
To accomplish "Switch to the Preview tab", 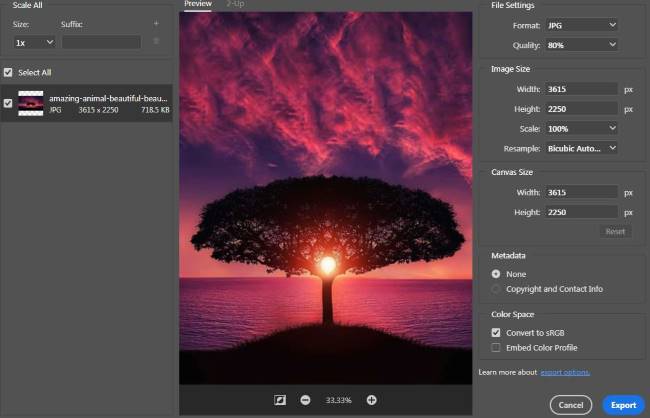I will click(198, 4).
